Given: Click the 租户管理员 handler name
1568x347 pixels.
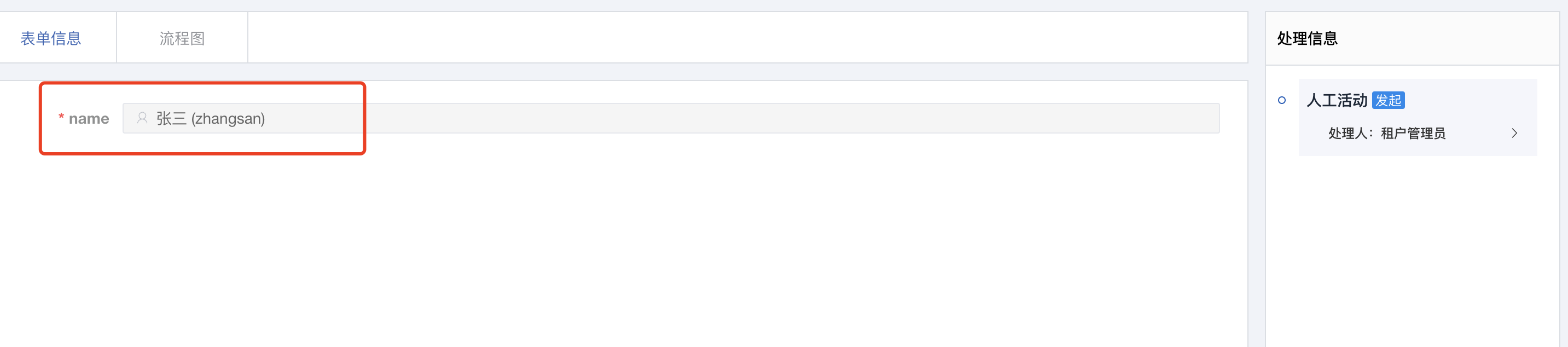Looking at the screenshot, I should pos(1413,134).
